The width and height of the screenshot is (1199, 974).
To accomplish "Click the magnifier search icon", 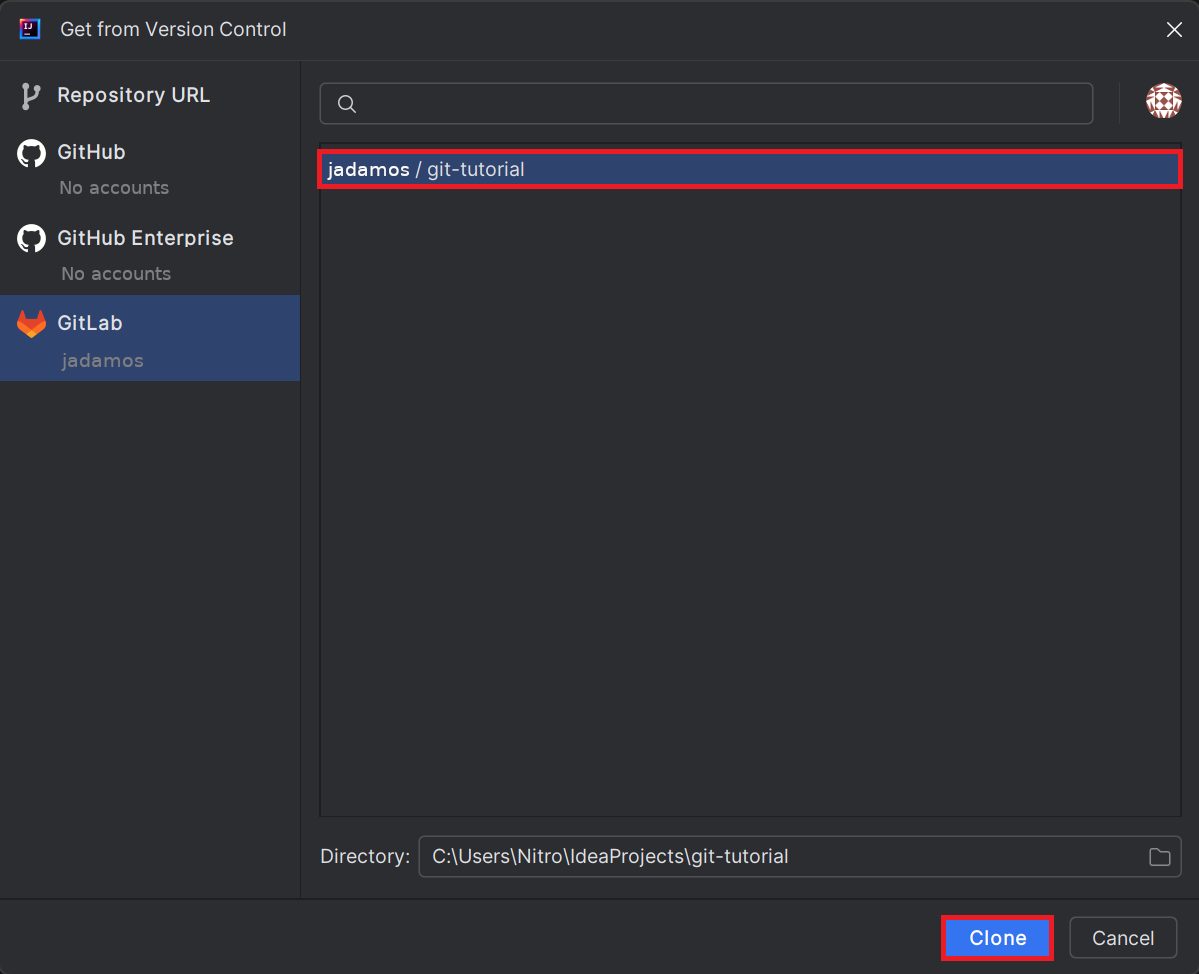I will click(347, 104).
